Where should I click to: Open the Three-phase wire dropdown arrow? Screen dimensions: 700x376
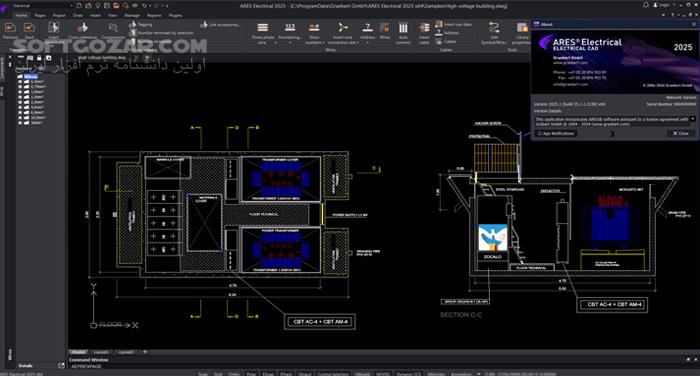click(275, 43)
